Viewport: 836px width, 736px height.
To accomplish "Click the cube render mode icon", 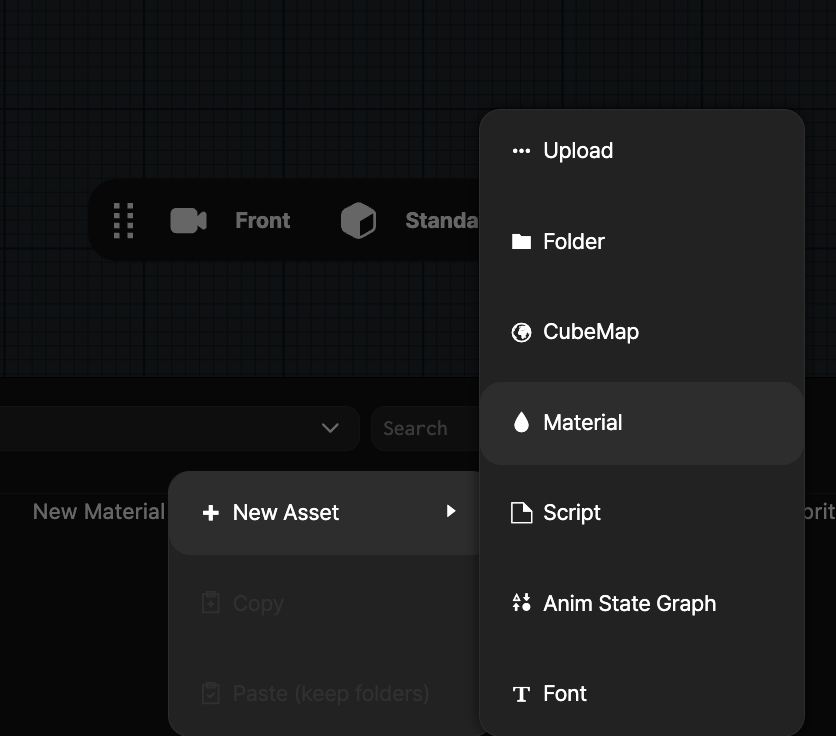I will pos(358,220).
